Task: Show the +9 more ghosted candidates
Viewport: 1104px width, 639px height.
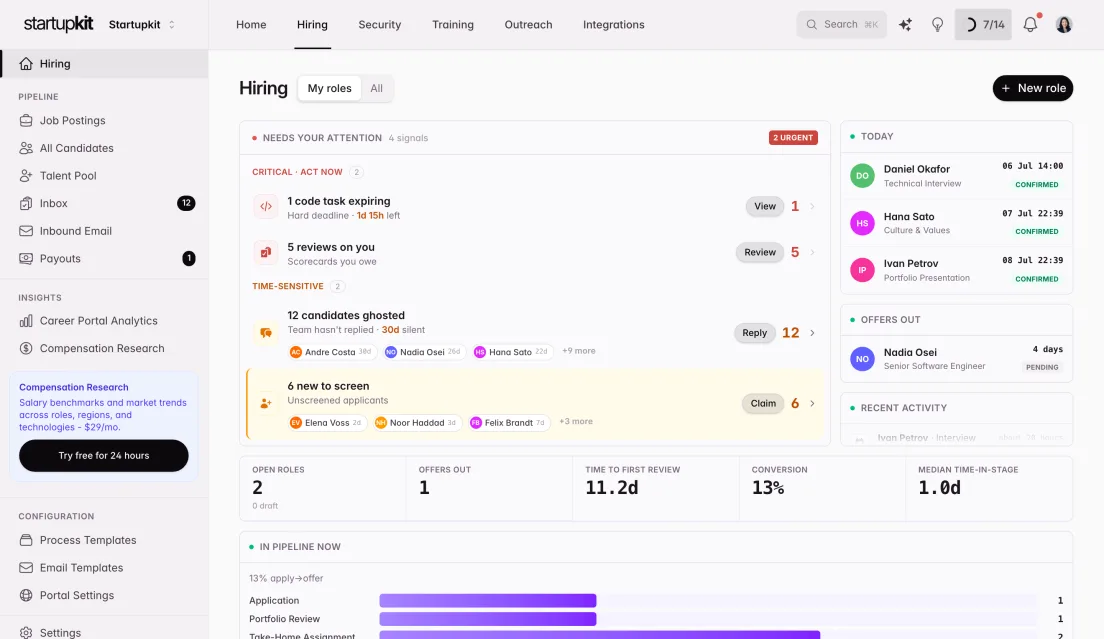Action: (579, 350)
